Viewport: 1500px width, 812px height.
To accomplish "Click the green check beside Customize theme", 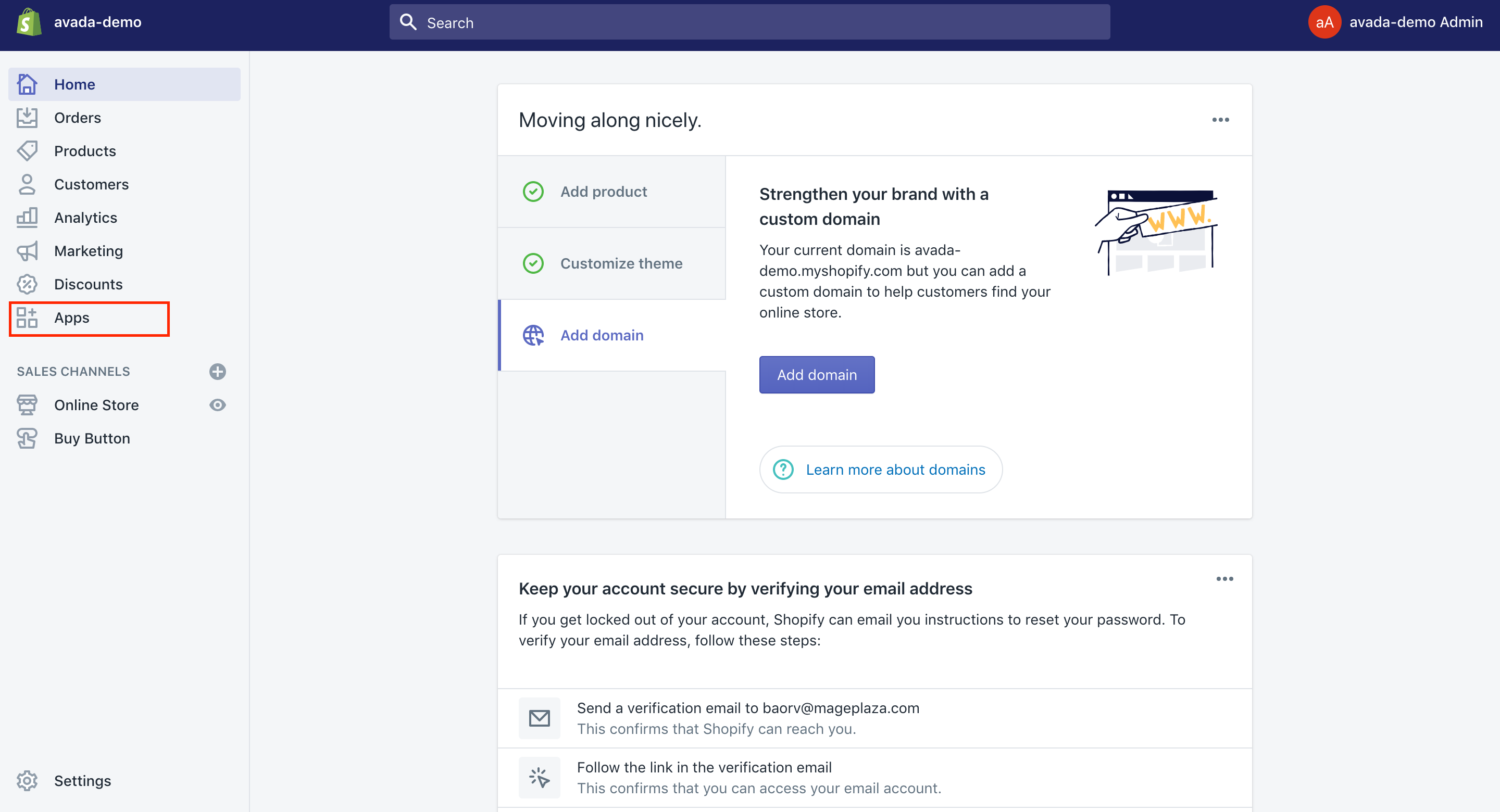I will (x=533, y=263).
